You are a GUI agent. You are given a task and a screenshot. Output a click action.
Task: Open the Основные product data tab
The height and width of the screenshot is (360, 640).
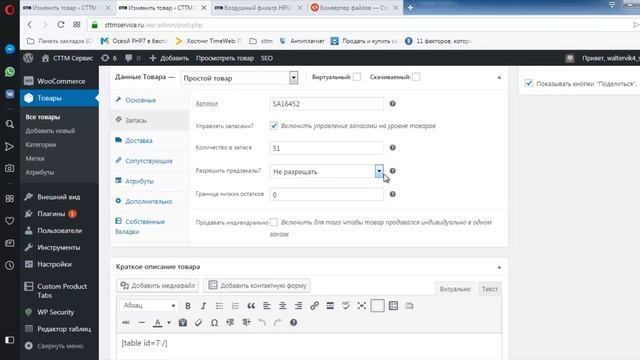pyautogui.click(x=140, y=100)
